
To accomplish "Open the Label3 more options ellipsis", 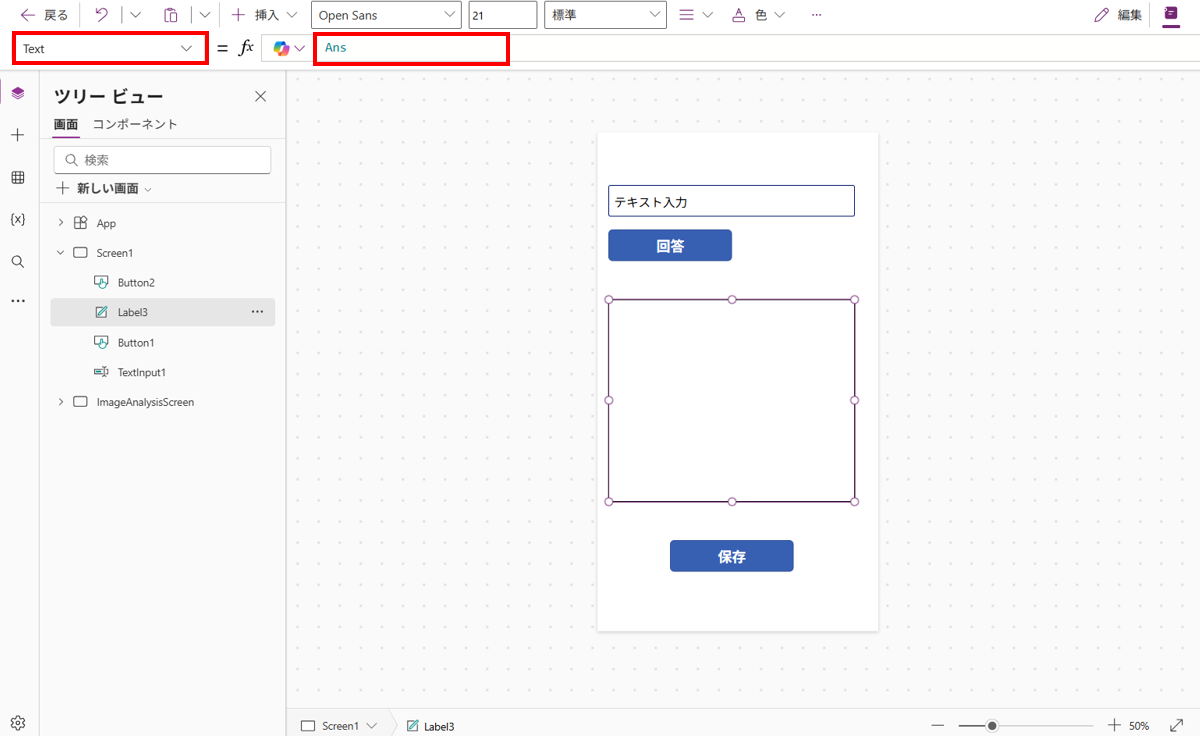I will 257,312.
